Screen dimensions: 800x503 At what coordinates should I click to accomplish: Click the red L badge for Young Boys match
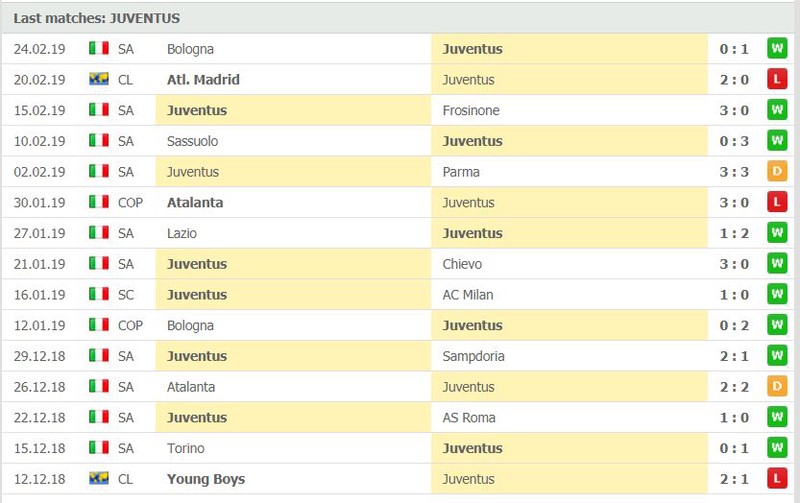(x=777, y=479)
